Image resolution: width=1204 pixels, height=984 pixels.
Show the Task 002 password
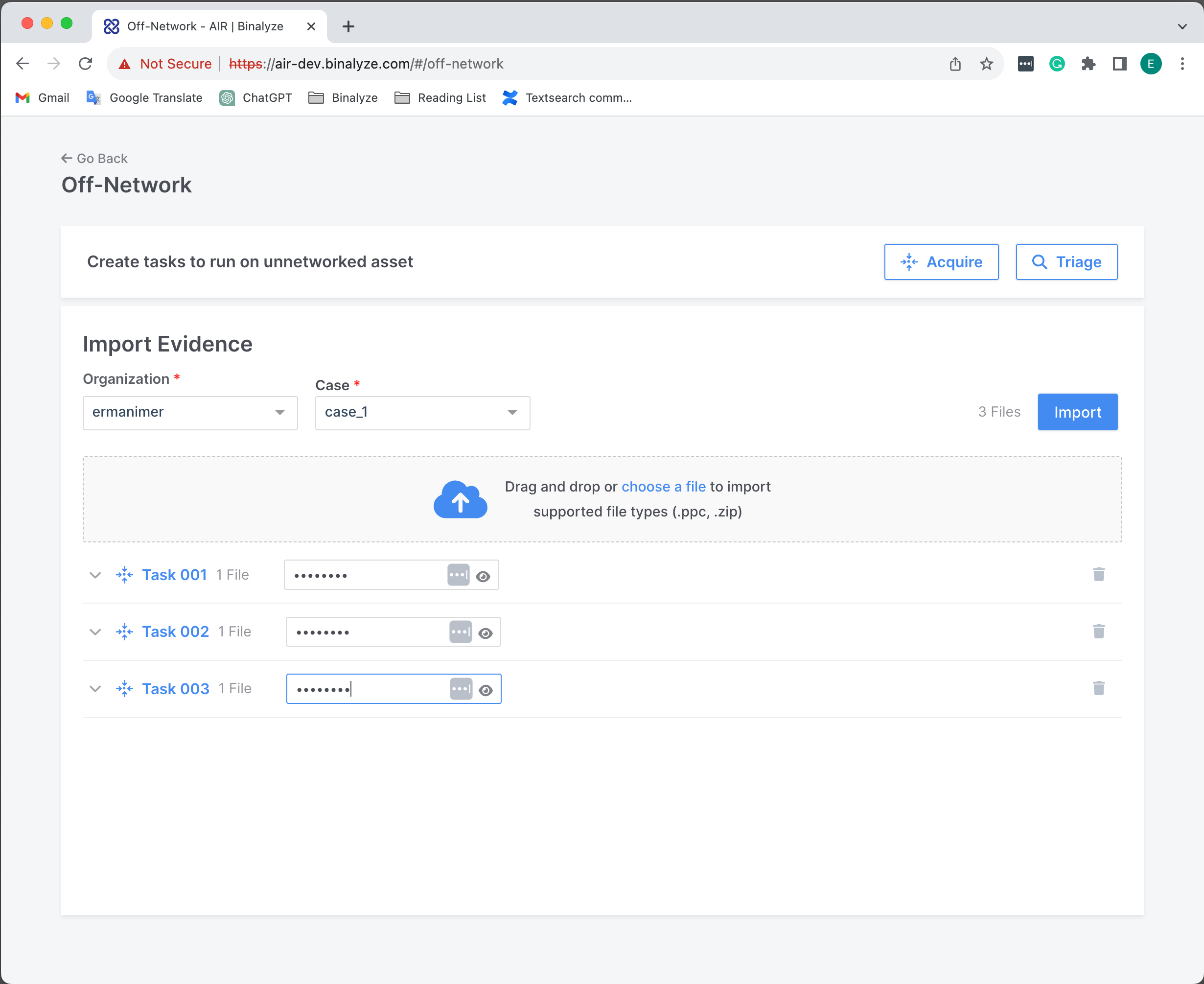(x=486, y=633)
